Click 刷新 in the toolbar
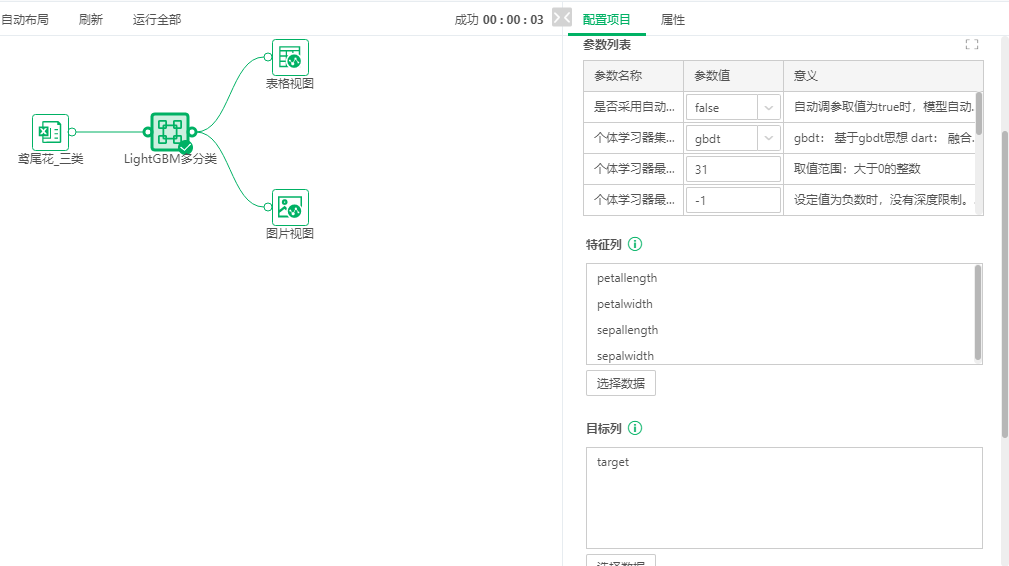The image size is (1009, 566). 91,20
